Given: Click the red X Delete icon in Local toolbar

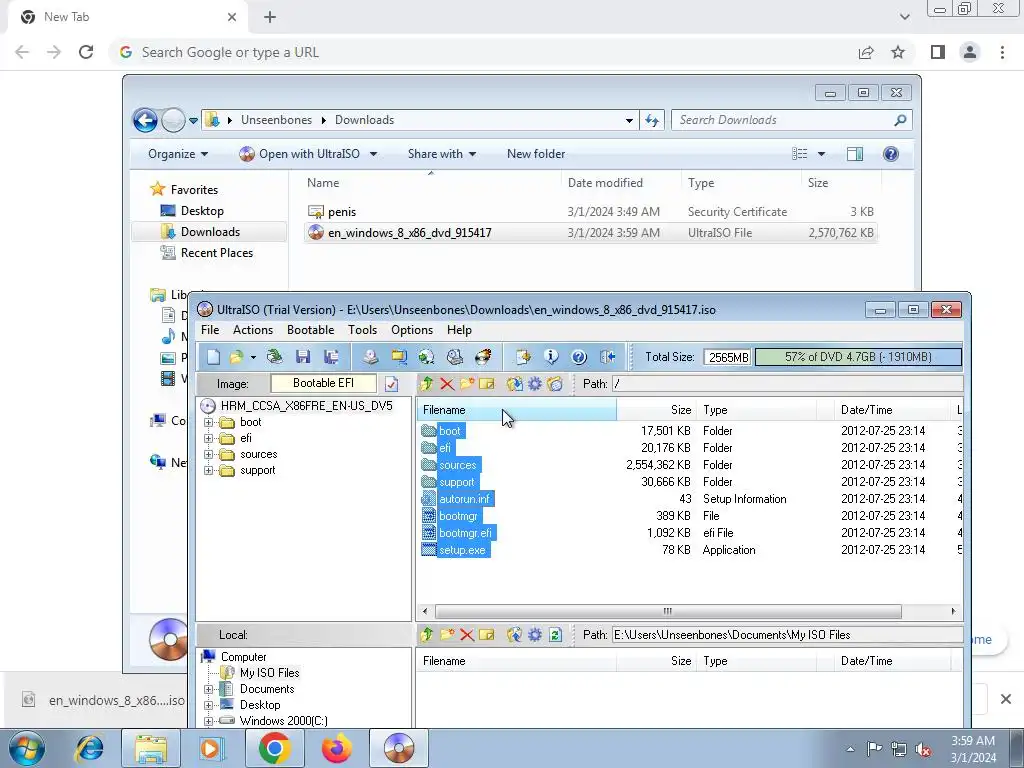Looking at the screenshot, I should pyautogui.click(x=466, y=635).
